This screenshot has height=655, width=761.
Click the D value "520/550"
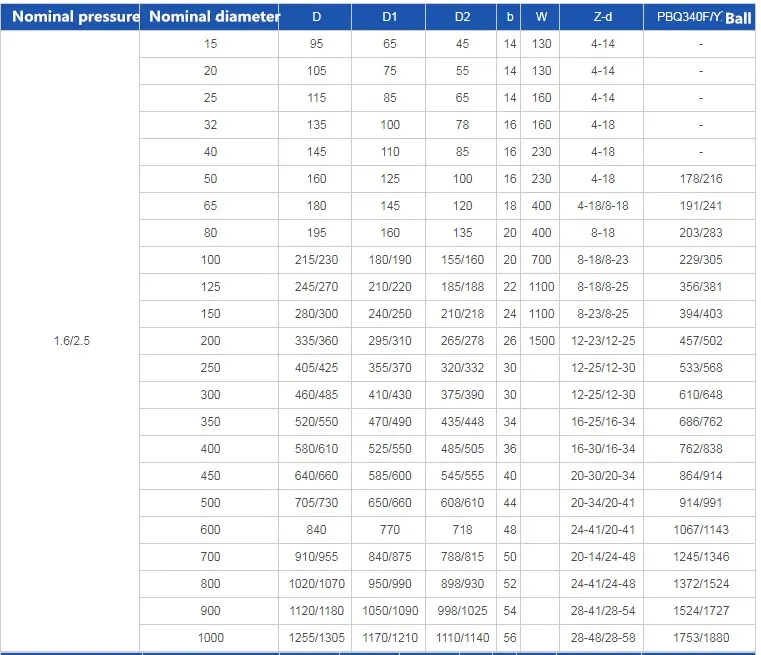coord(316,422)
